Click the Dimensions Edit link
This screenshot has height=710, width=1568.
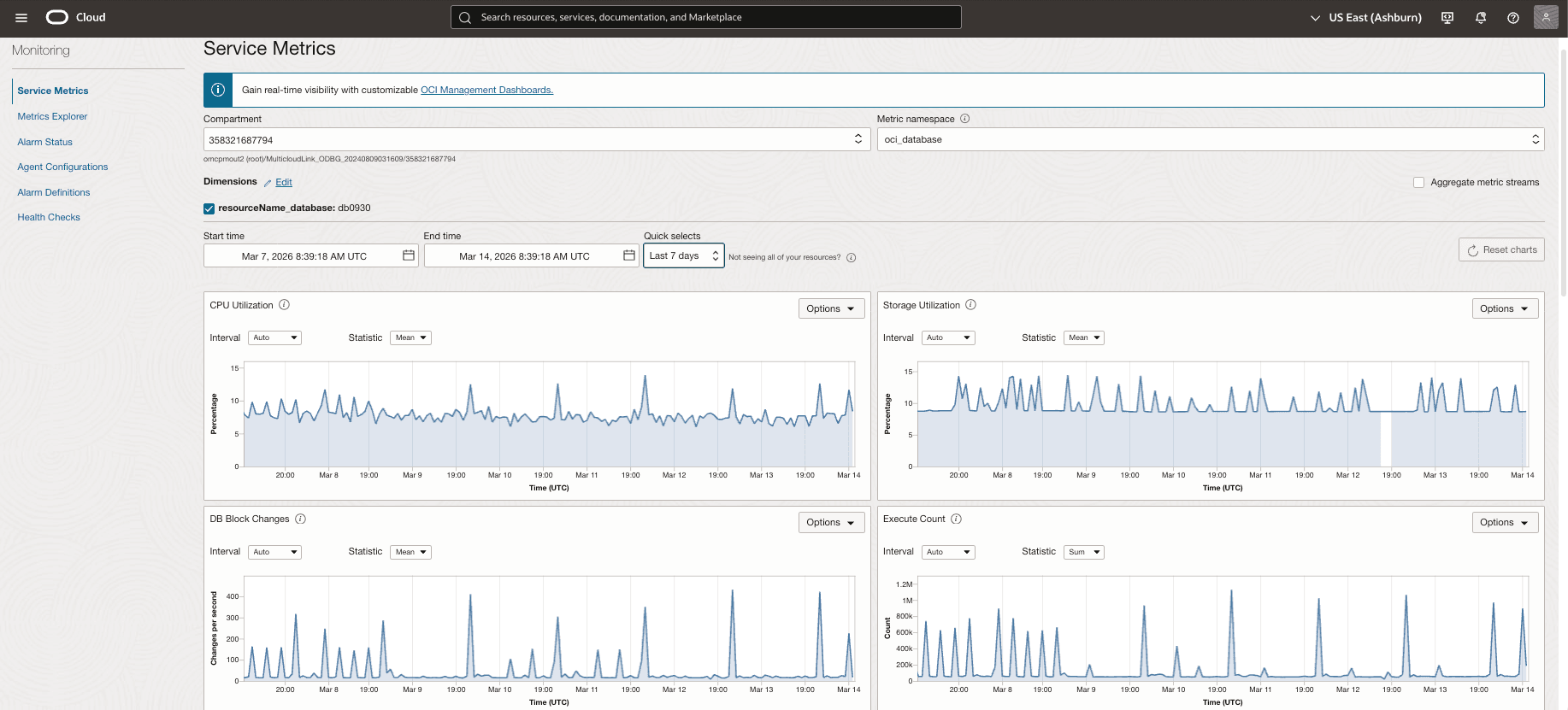pyautogui.click(x=284, y=183)
